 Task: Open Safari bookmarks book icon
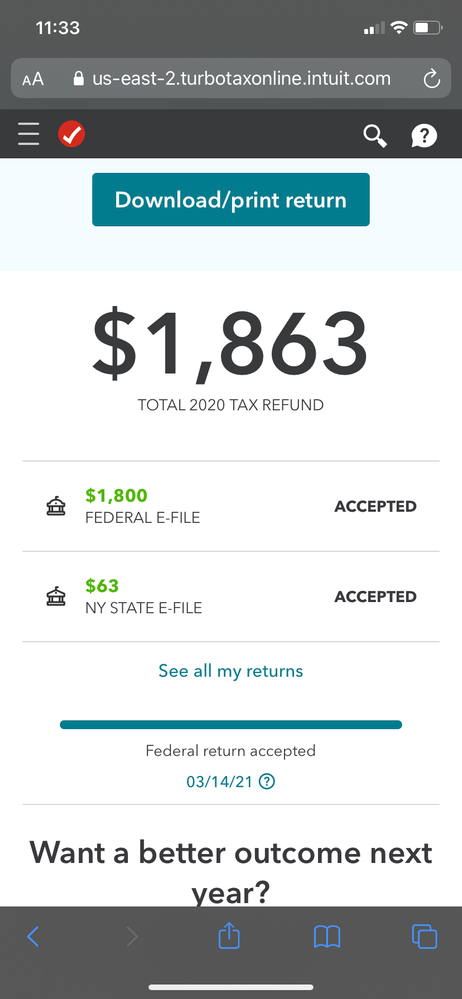click(327, 937)
